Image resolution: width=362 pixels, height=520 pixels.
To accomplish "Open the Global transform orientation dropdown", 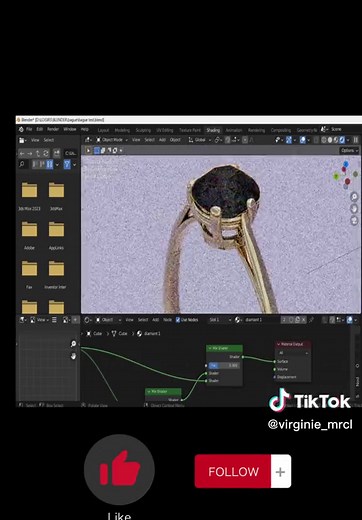I will coord(200,140).
